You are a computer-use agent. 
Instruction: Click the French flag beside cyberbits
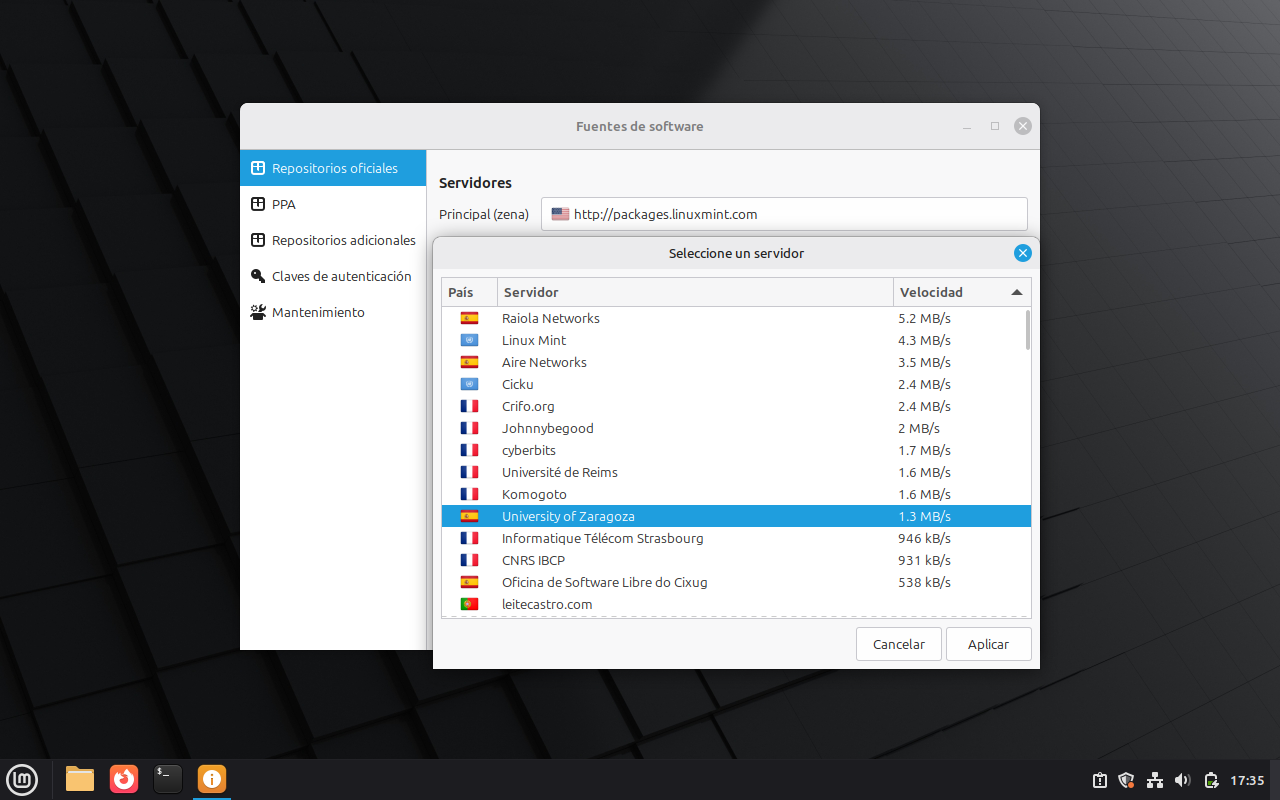click(x=469, y=450)
